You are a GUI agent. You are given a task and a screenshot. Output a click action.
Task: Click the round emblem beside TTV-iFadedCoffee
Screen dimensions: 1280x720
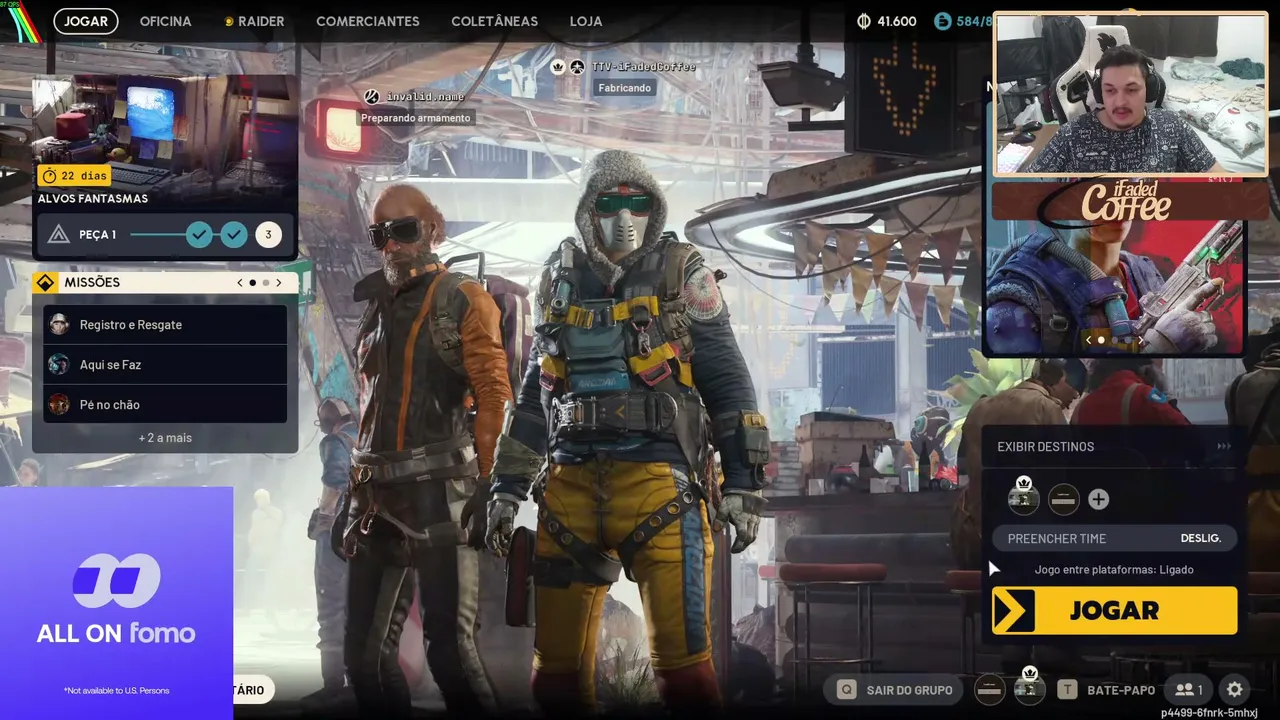point(577,67)
